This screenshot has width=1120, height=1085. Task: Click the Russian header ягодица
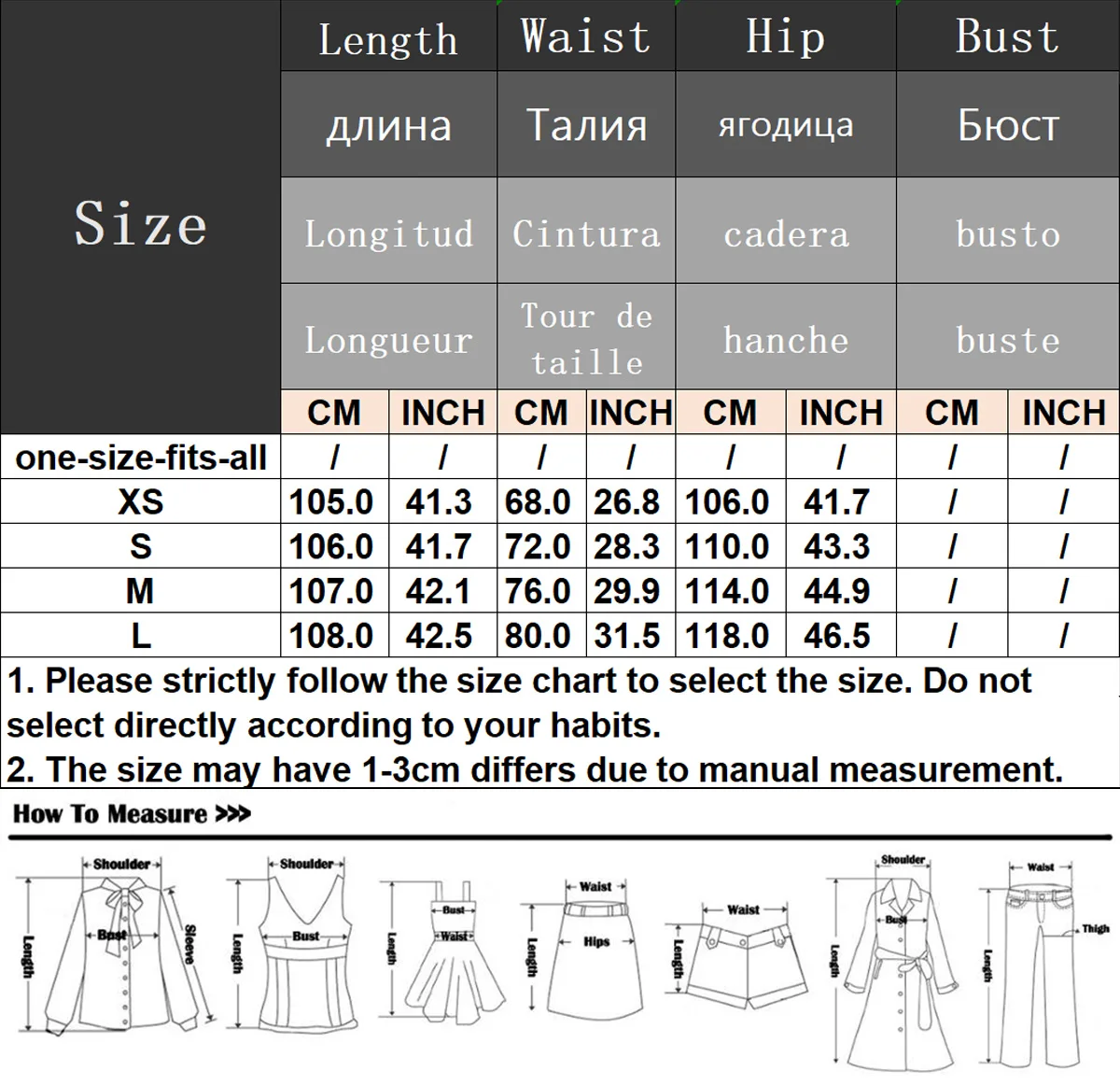(x=785, y=124)
